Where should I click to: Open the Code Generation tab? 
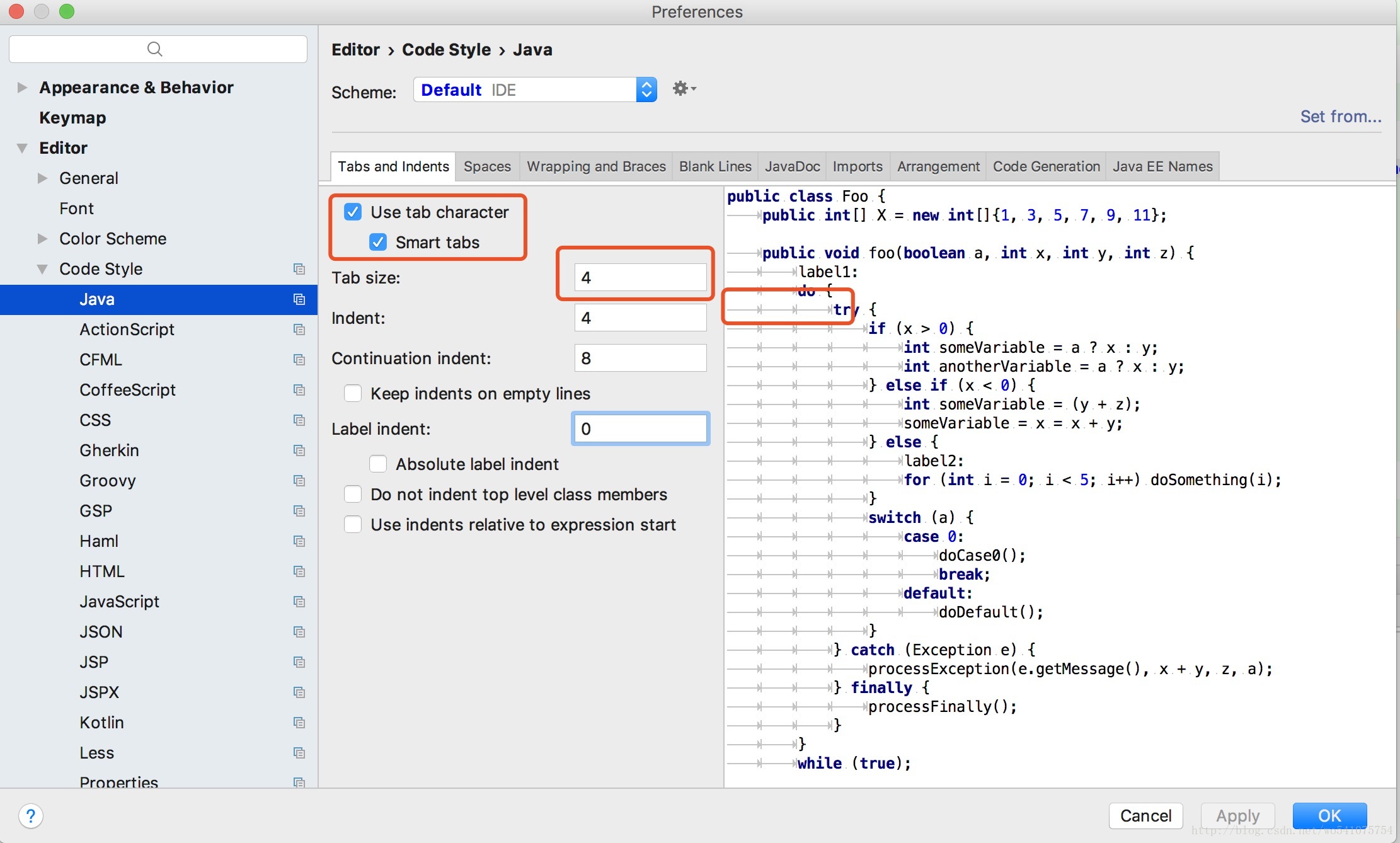point(1046,166)
